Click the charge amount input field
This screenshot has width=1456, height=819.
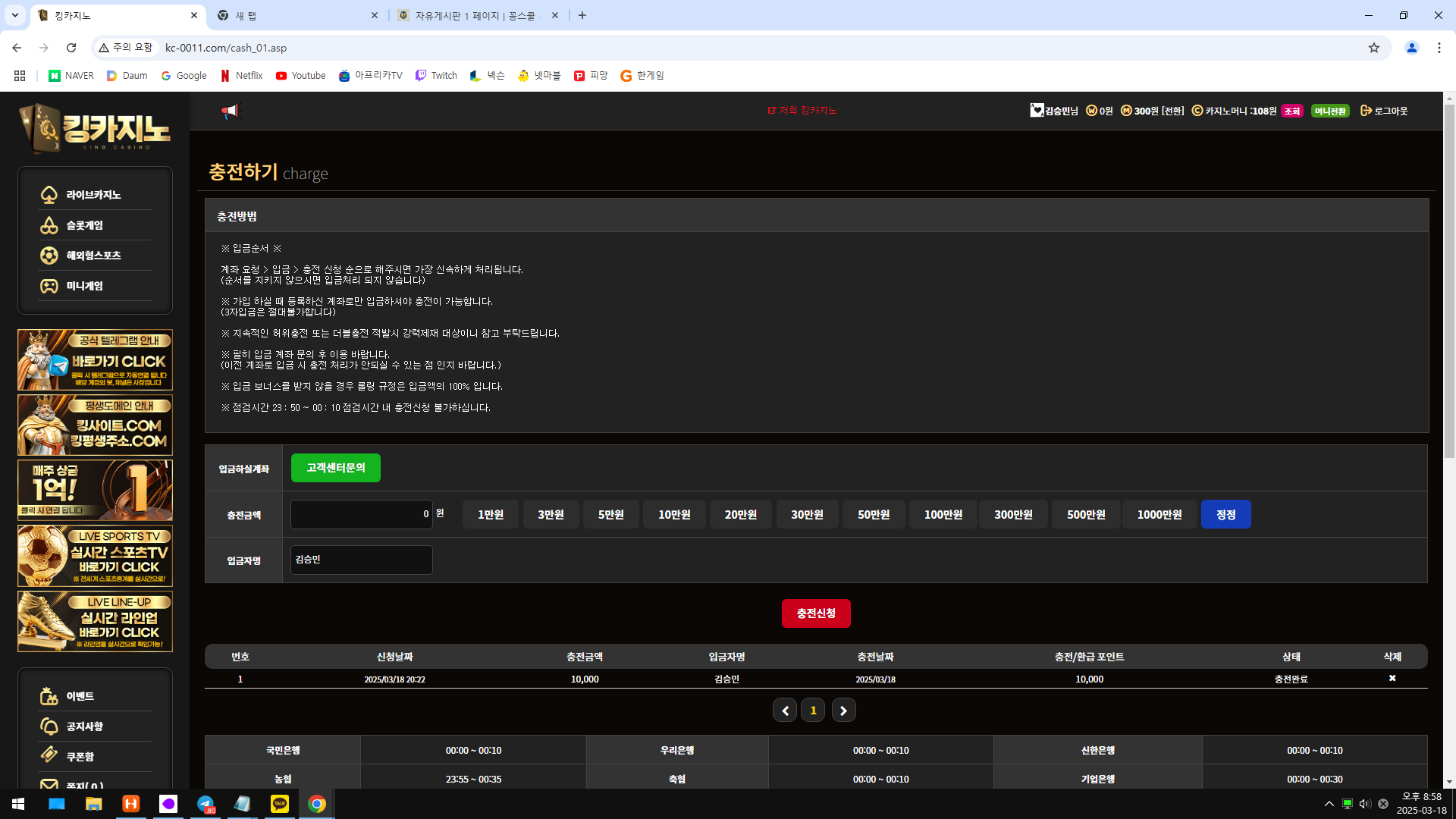(361, 514)
